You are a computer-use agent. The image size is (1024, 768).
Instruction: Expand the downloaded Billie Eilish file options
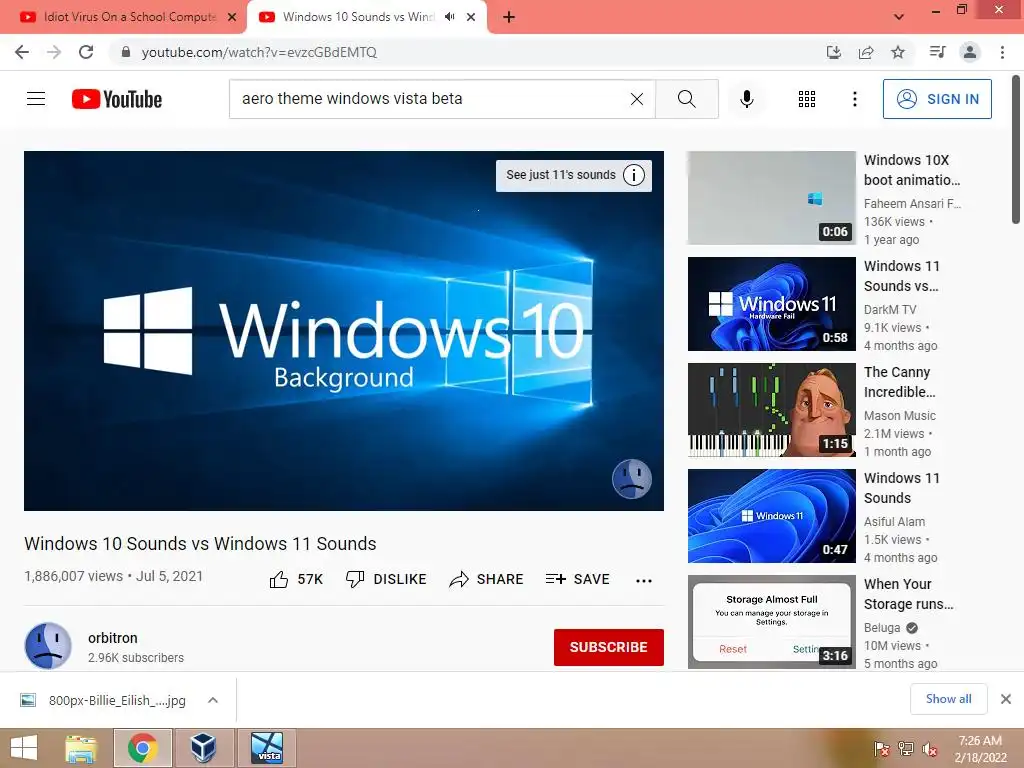tap(212, 700)
